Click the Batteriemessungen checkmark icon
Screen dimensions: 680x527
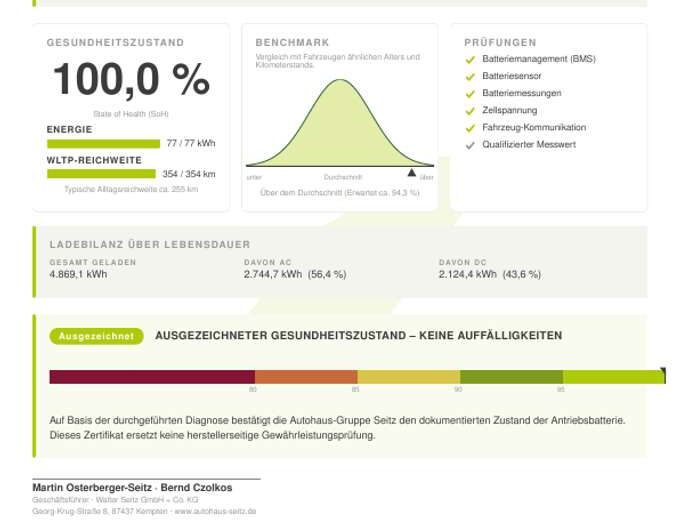click(470, 94)
